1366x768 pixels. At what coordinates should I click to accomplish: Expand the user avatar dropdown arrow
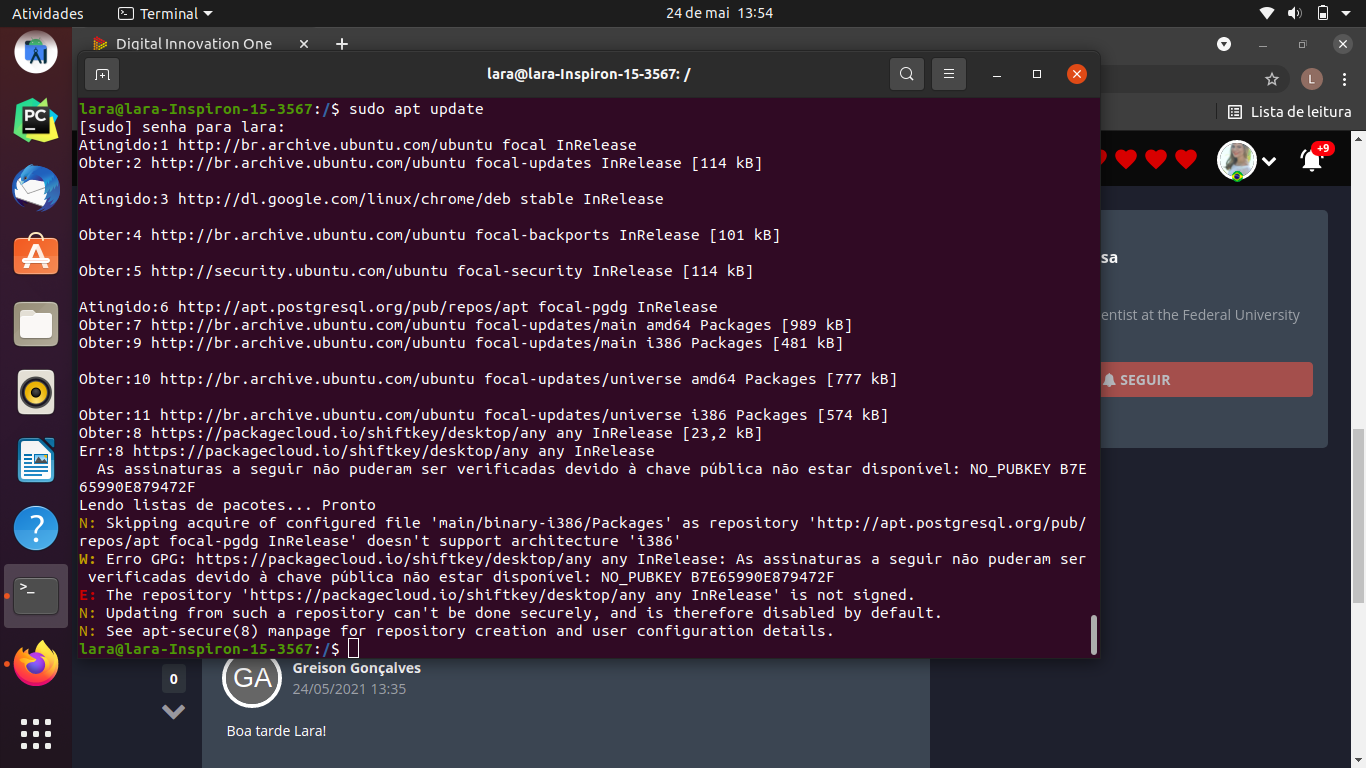[x=1269, y=161]
